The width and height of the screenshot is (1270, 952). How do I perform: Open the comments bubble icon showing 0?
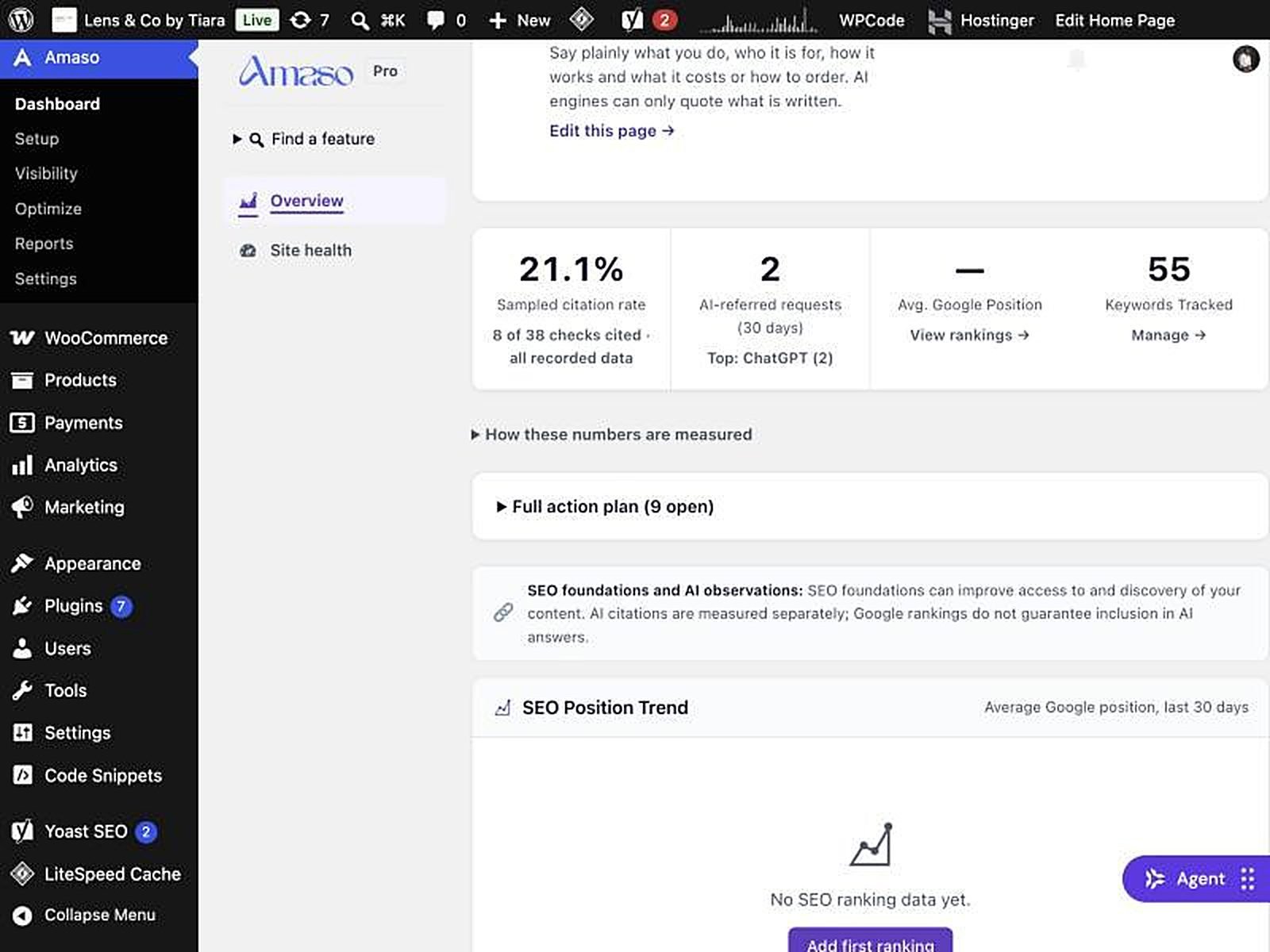pos(445,20)
